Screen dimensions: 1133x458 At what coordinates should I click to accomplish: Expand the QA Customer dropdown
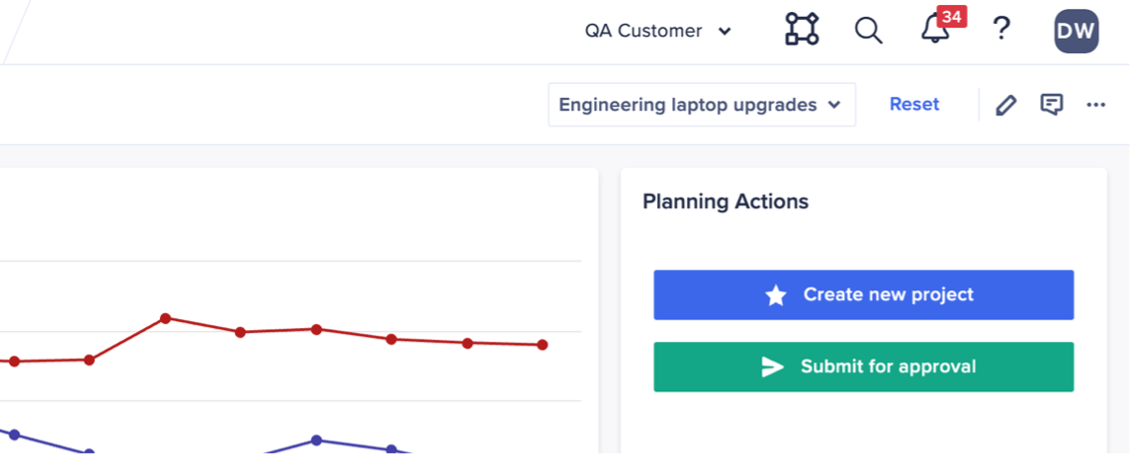[x=657, y=31]
